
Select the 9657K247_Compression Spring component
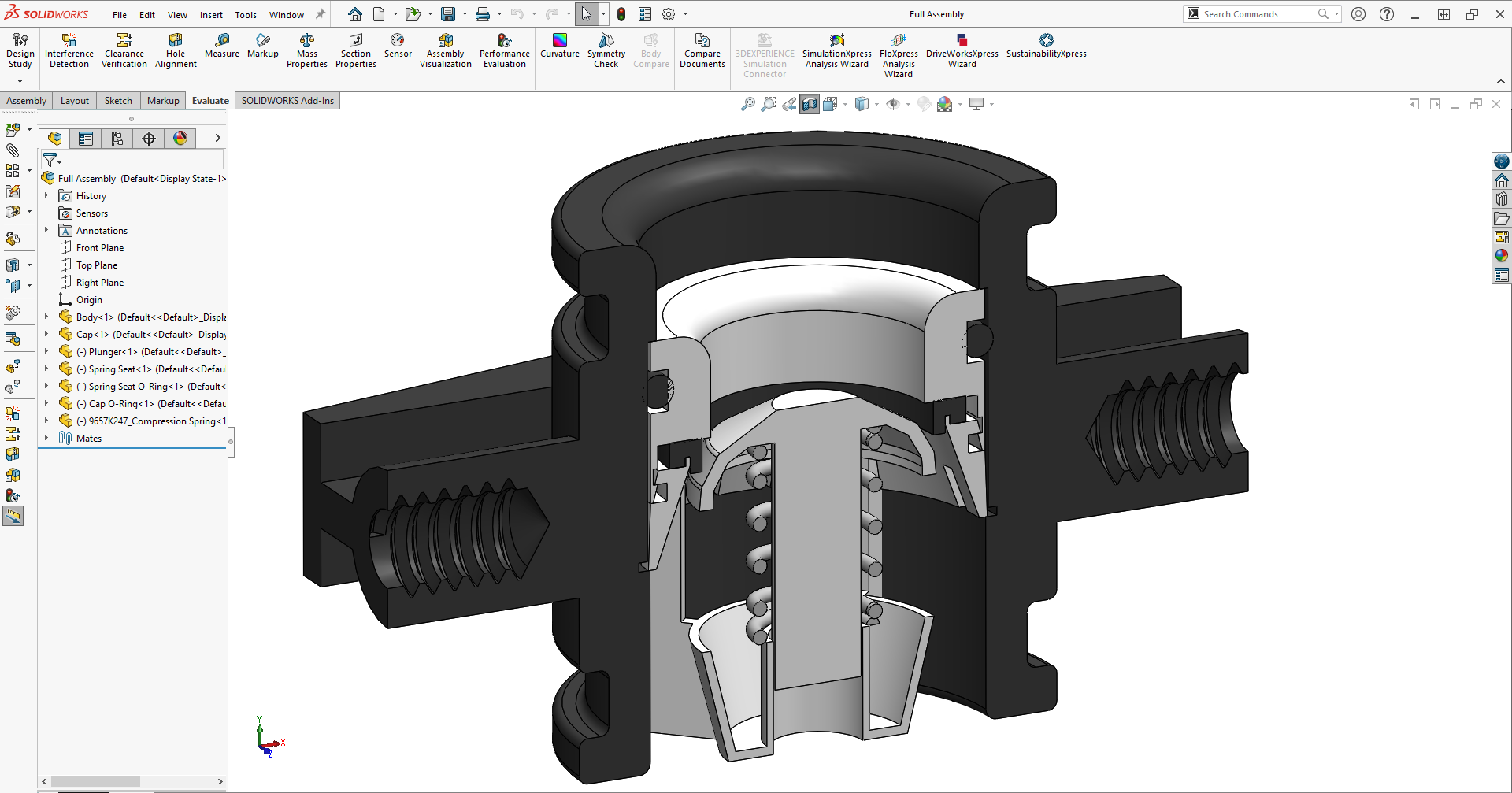(143, 421)
